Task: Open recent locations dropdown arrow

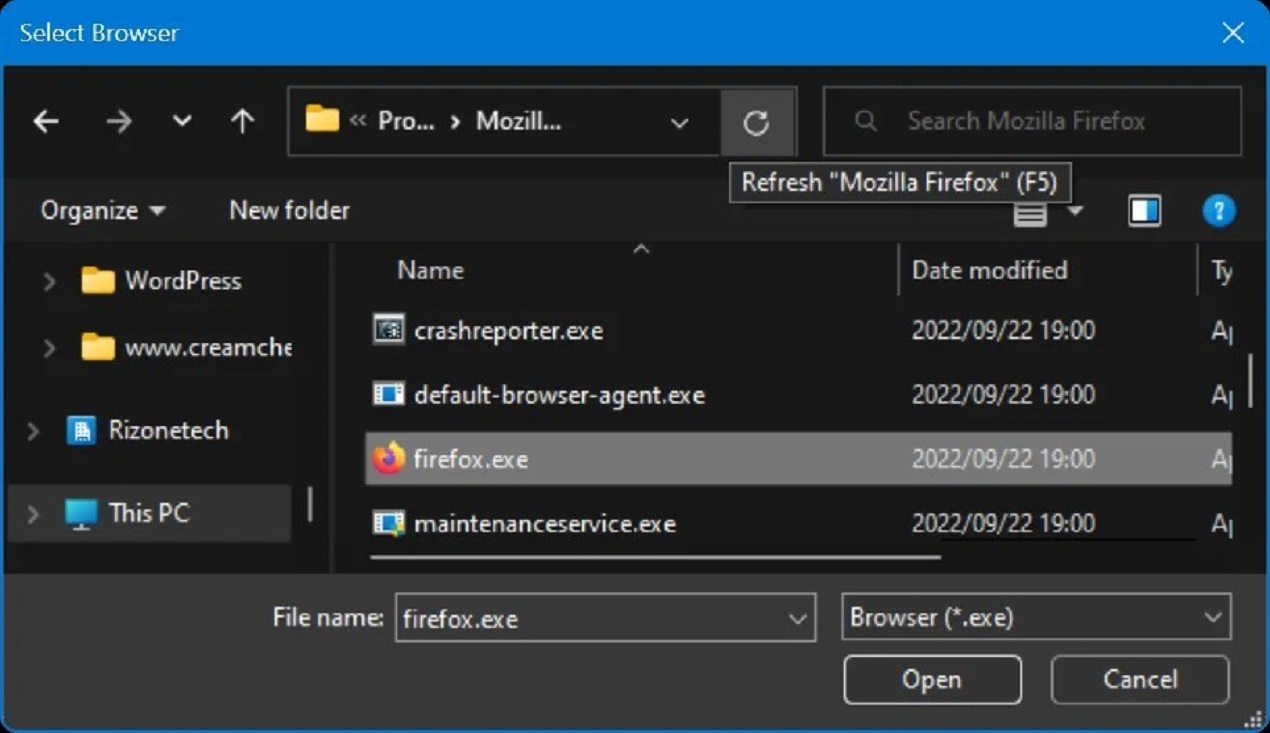Action: point(181,122)
